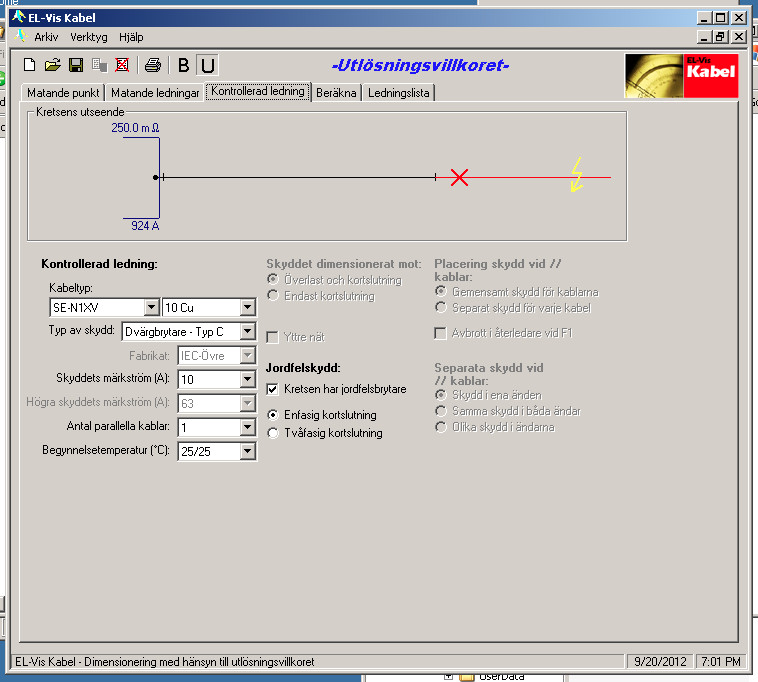Toggle 'Kretsen har jordfelsbrytare' checkbox

point(273,389)
